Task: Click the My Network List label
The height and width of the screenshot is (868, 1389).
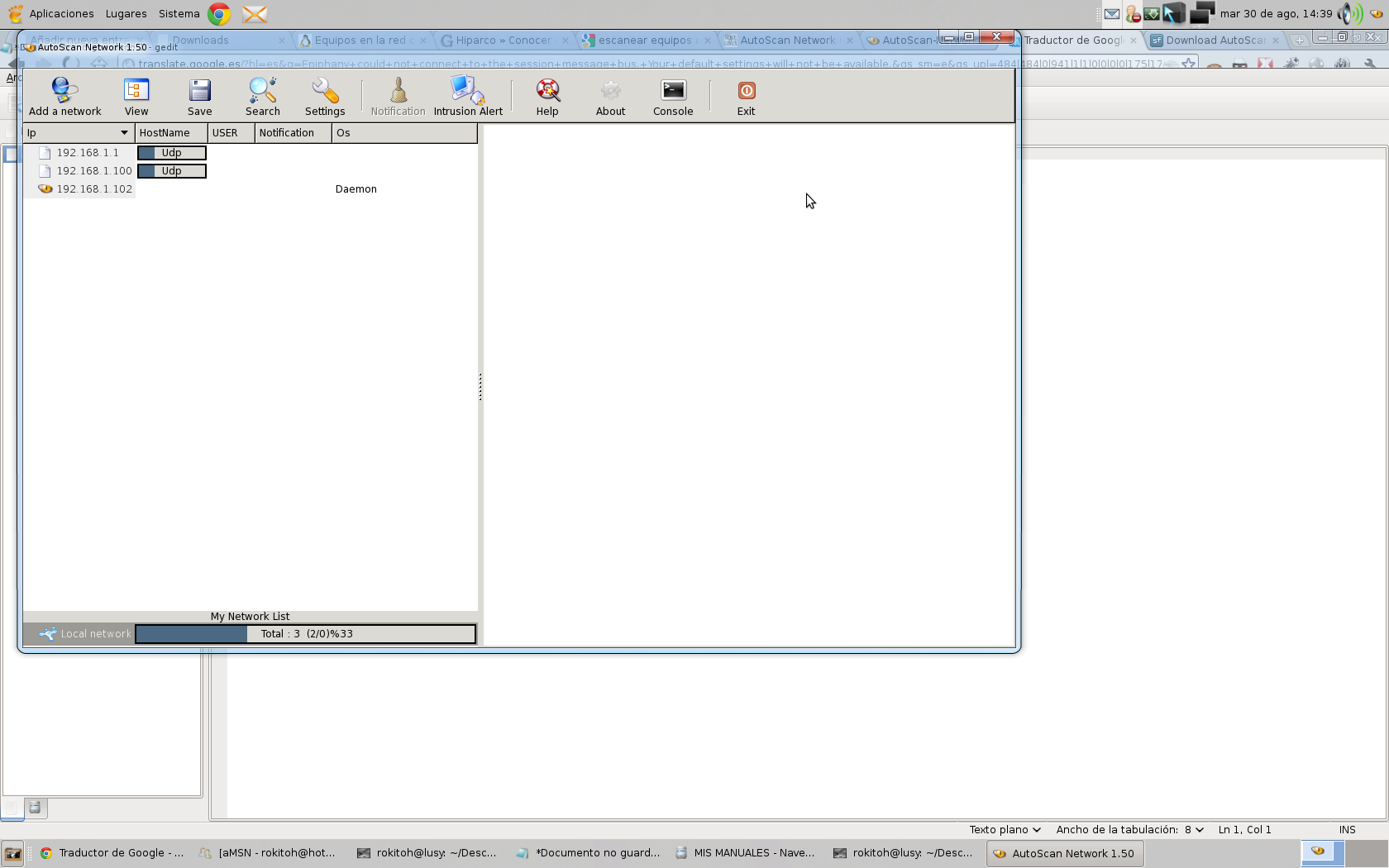Action: [250, 617]
